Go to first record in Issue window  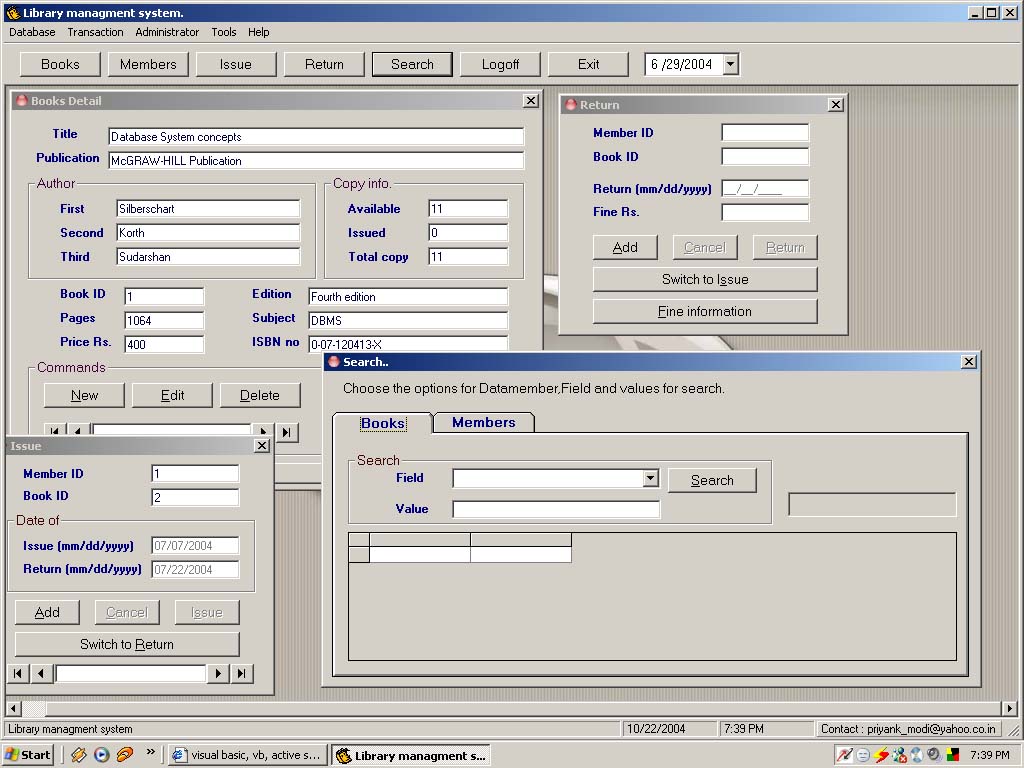18,673
